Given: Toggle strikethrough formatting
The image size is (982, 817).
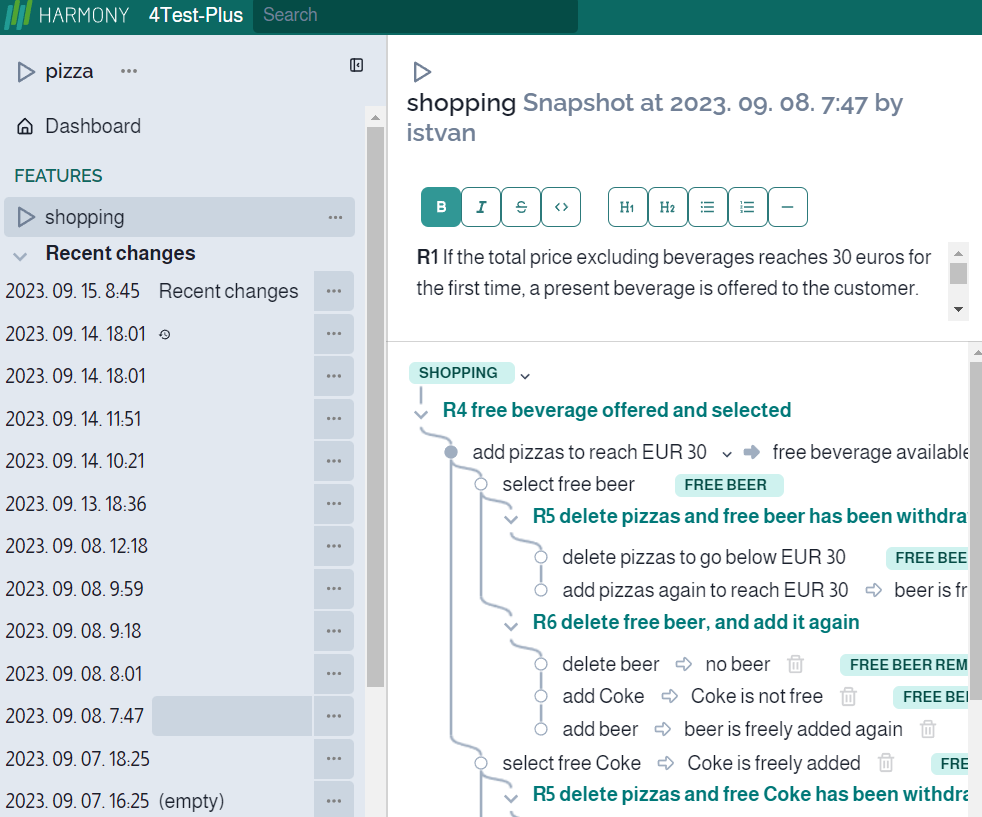Looking at the screenshot, I should pyautogui.click(x=521, y=207).
